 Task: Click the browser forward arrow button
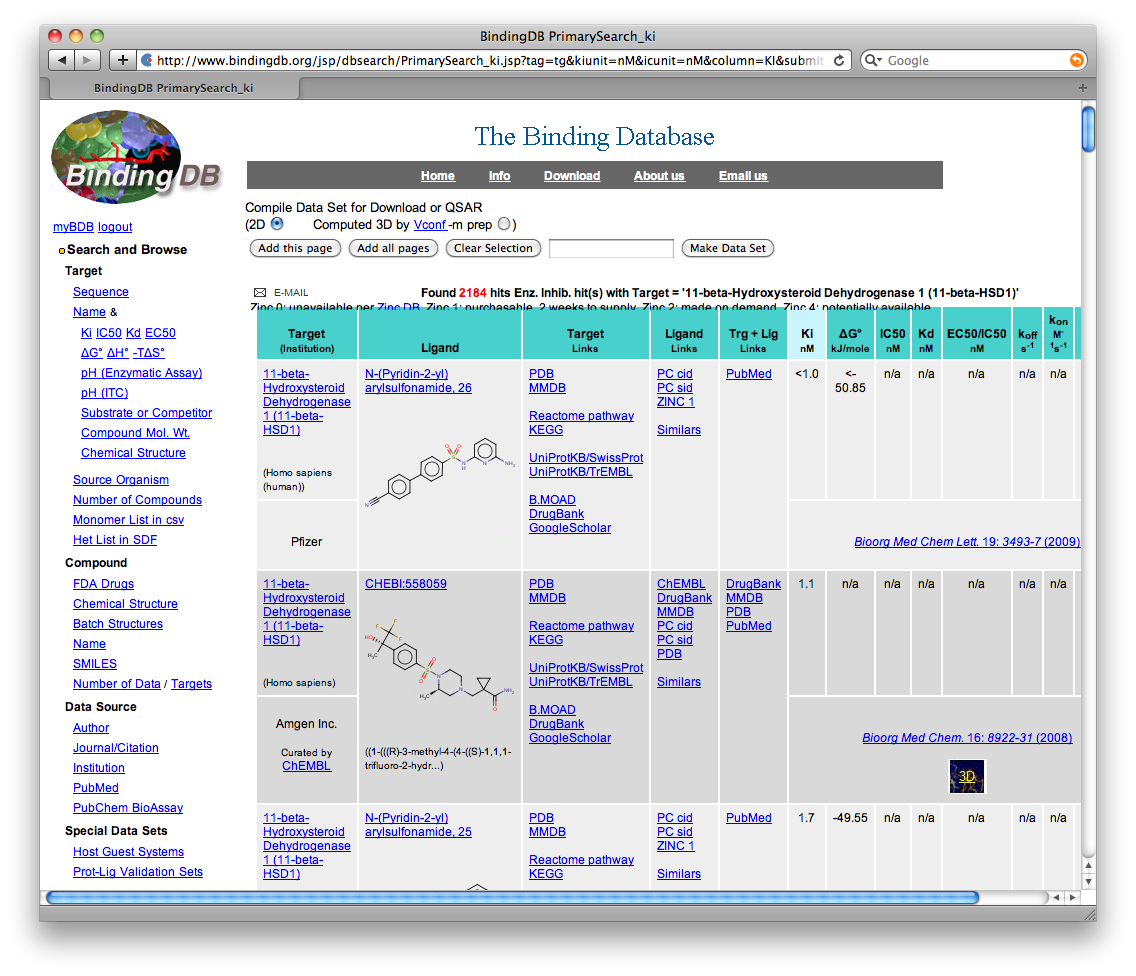point(87,60)
